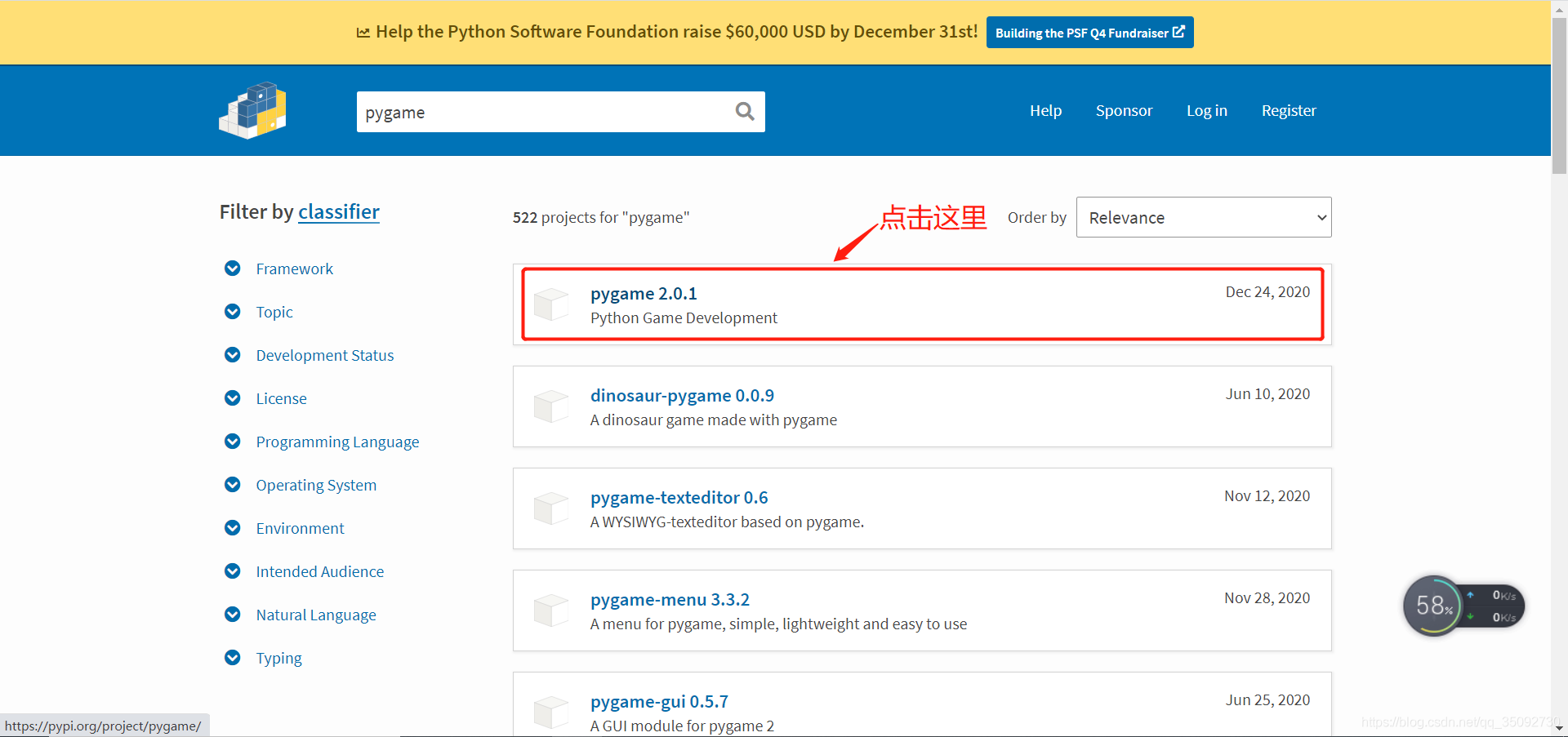
Task: Click the dinosaur-pygame package cube icon
Action: tap(551, 406)
